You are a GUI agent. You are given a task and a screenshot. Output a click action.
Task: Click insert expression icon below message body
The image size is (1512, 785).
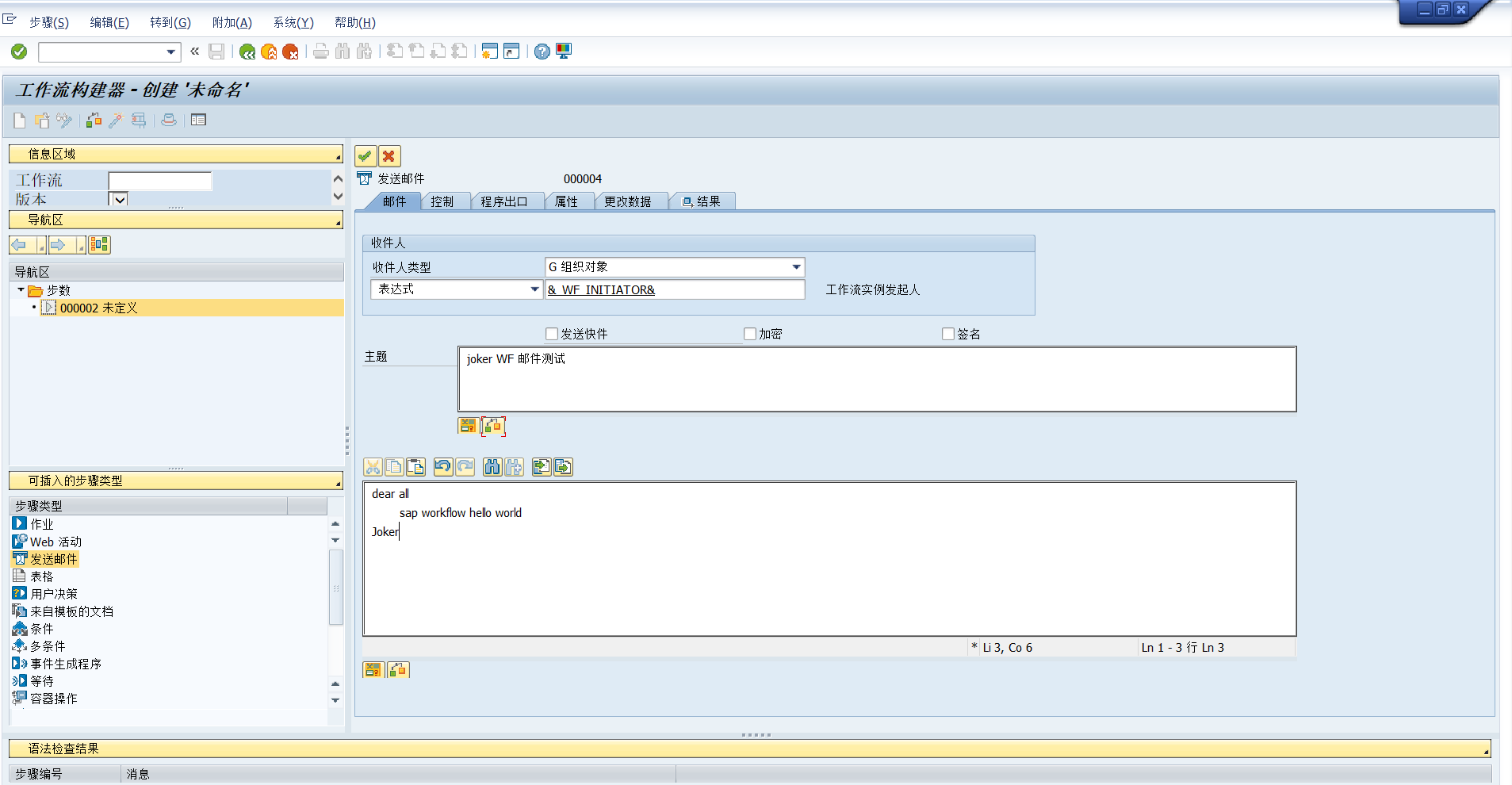coord(373,670)
